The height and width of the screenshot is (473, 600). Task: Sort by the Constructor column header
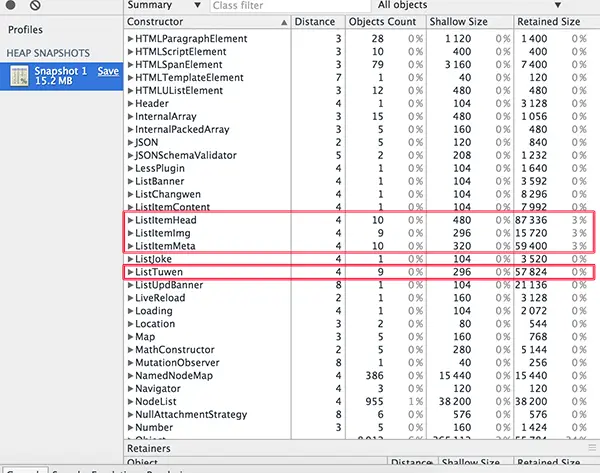(207, 22)
